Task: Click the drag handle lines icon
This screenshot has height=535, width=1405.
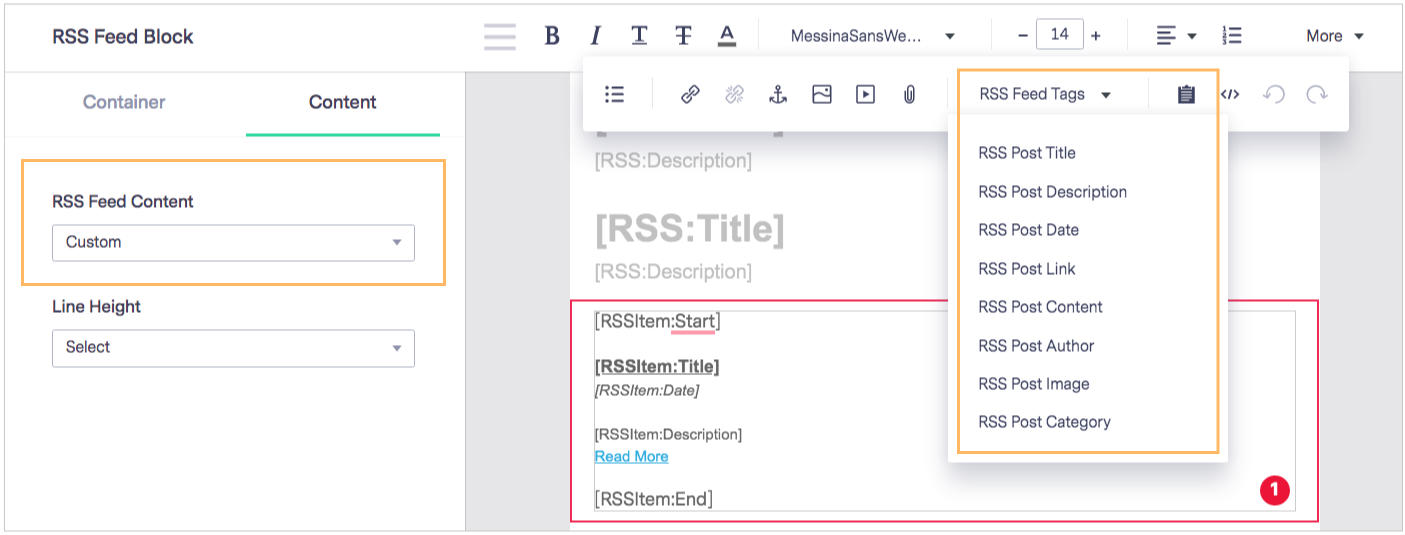Action: tap(500, 36)
